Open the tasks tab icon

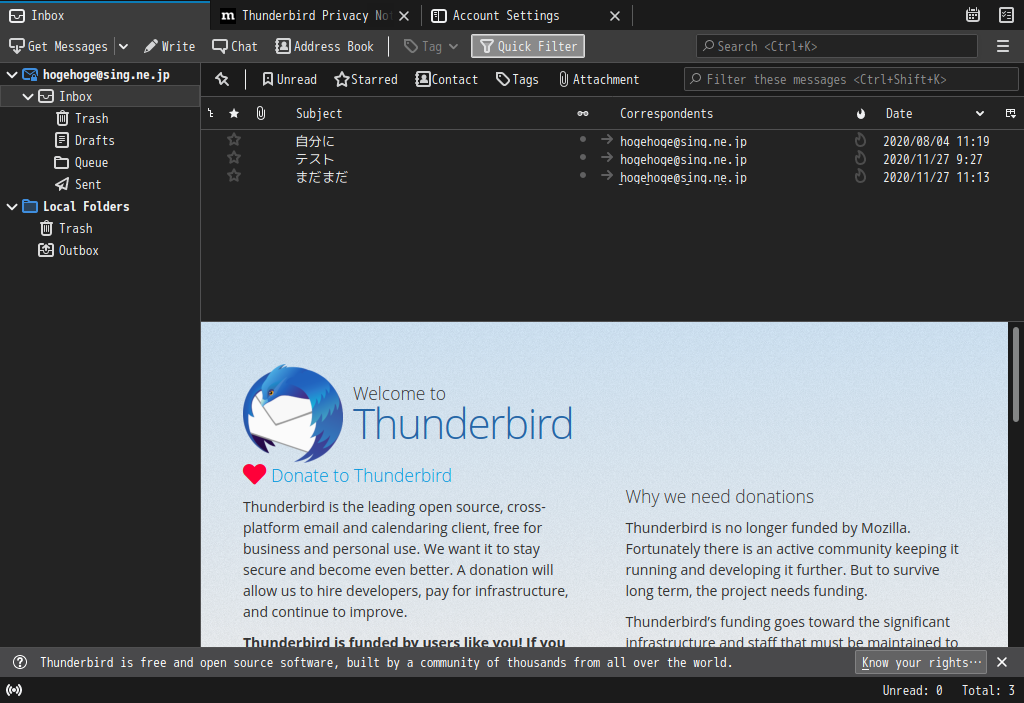coord(1006,15)
